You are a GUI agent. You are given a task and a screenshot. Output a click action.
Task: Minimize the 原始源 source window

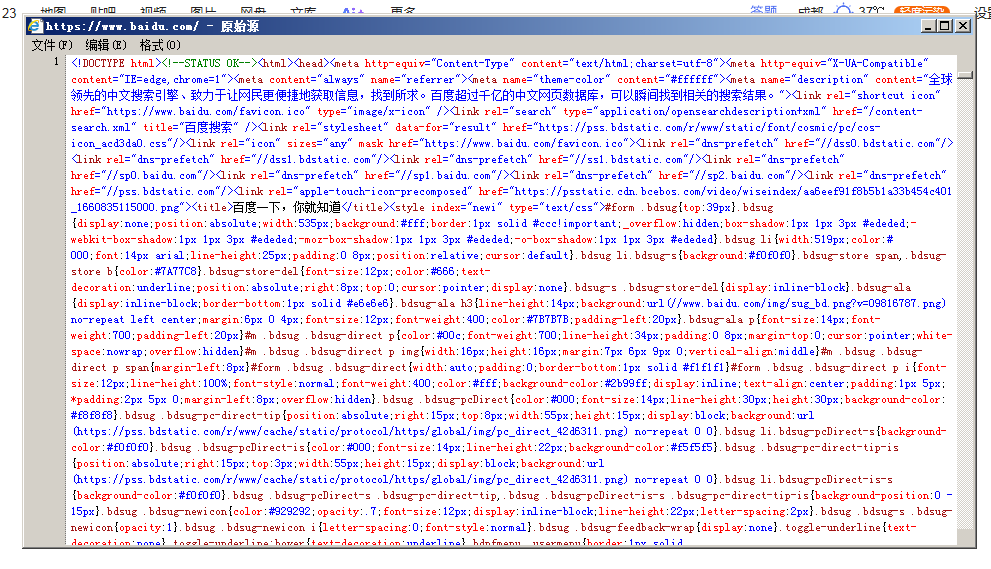pos(928,26)
